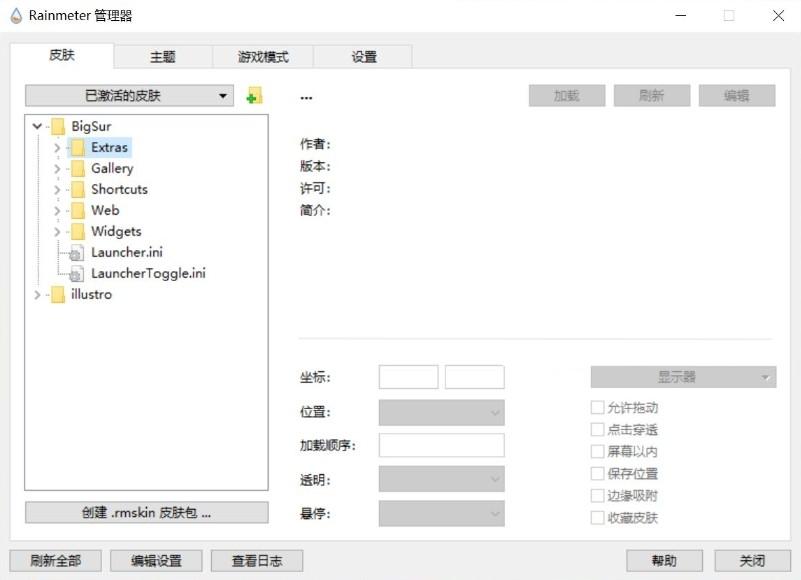801x580 pixels.
Task: Click the Widgets folder icon
Action: (x=78, y=231)
